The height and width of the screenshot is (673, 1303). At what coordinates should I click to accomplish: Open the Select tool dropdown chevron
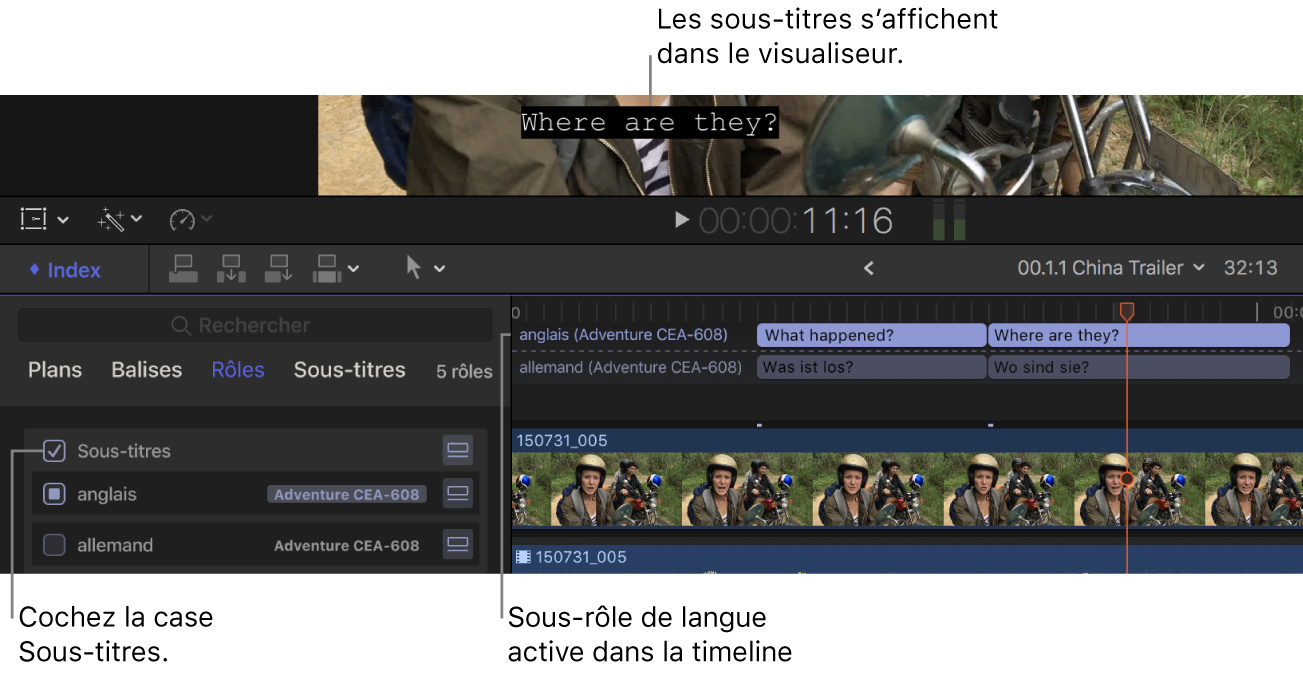pos(438,267)
